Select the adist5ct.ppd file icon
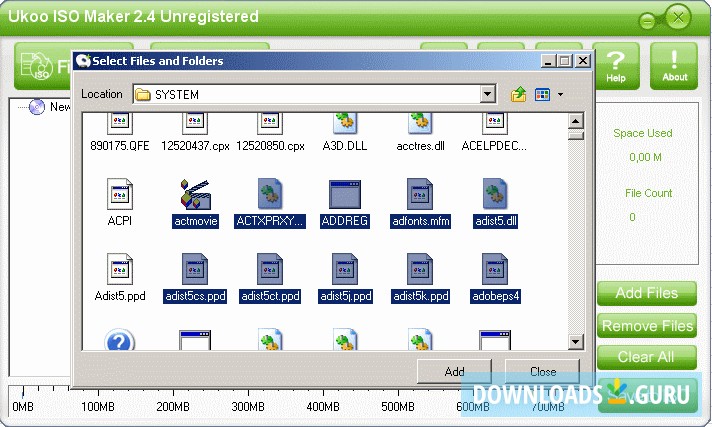 point(270,269)
